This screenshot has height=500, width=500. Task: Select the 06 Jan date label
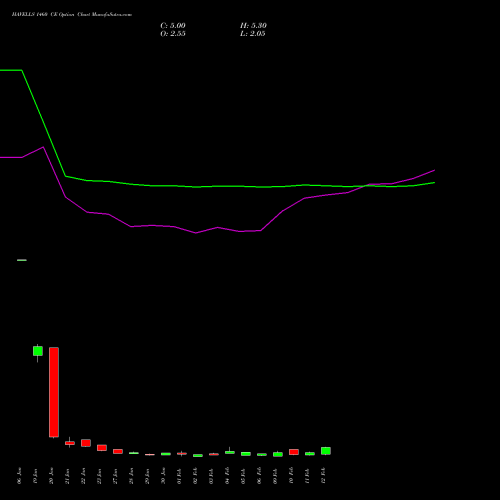[x=19, y=476]
